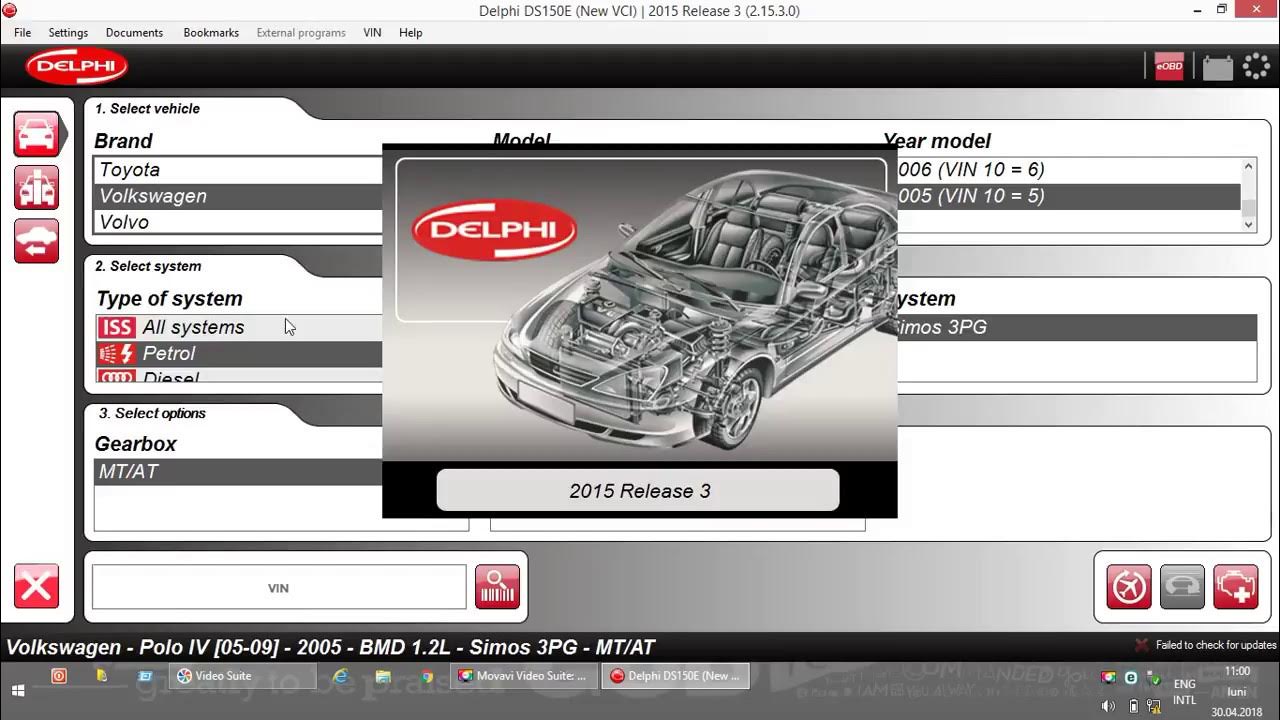Open engine diagnostics plus icon

[x=1235, y=586]
